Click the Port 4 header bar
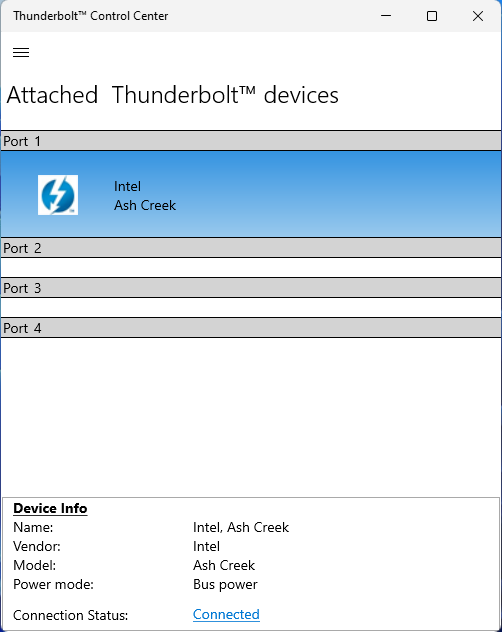This screenshot has height=632, width=502. coord(251,328)
